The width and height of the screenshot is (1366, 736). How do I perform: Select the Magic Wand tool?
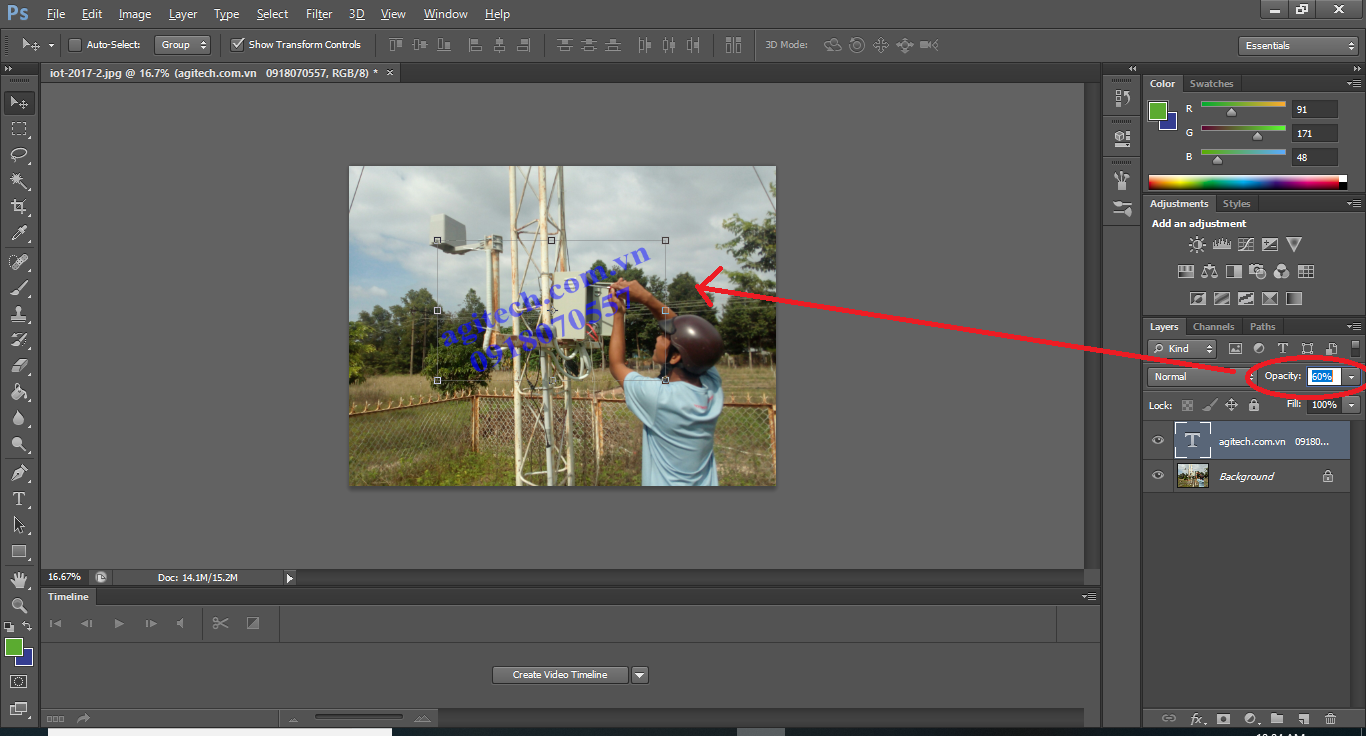click(19, 181)
